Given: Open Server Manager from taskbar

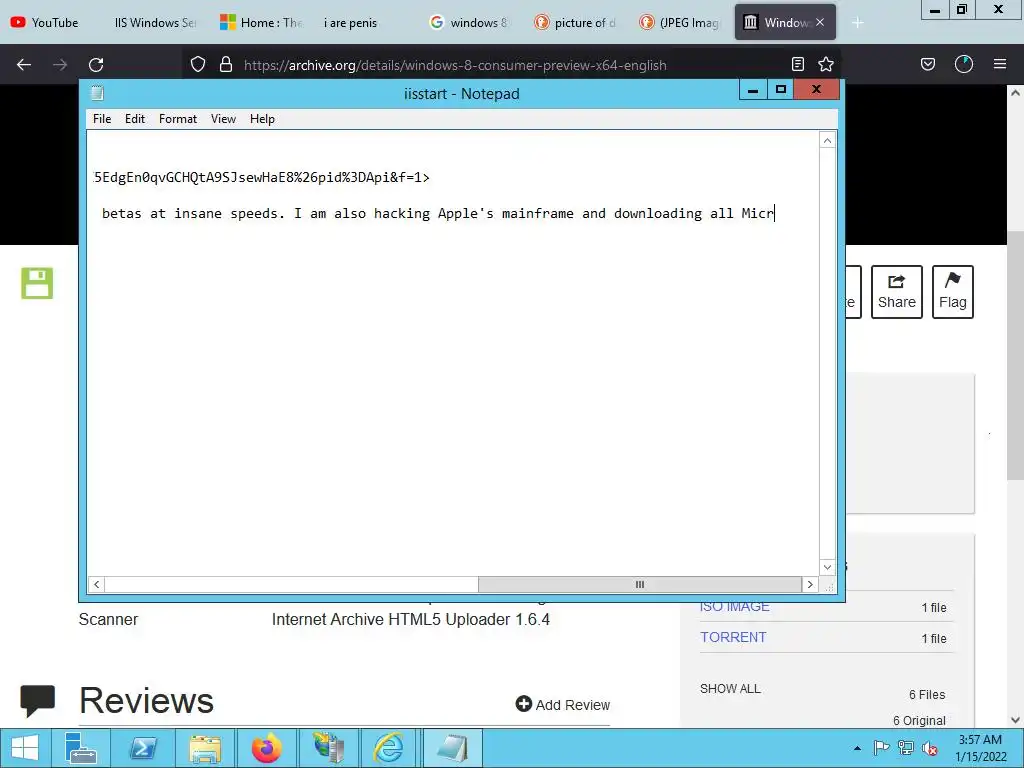Looking at the screenshot, I should tap(81, 748).
